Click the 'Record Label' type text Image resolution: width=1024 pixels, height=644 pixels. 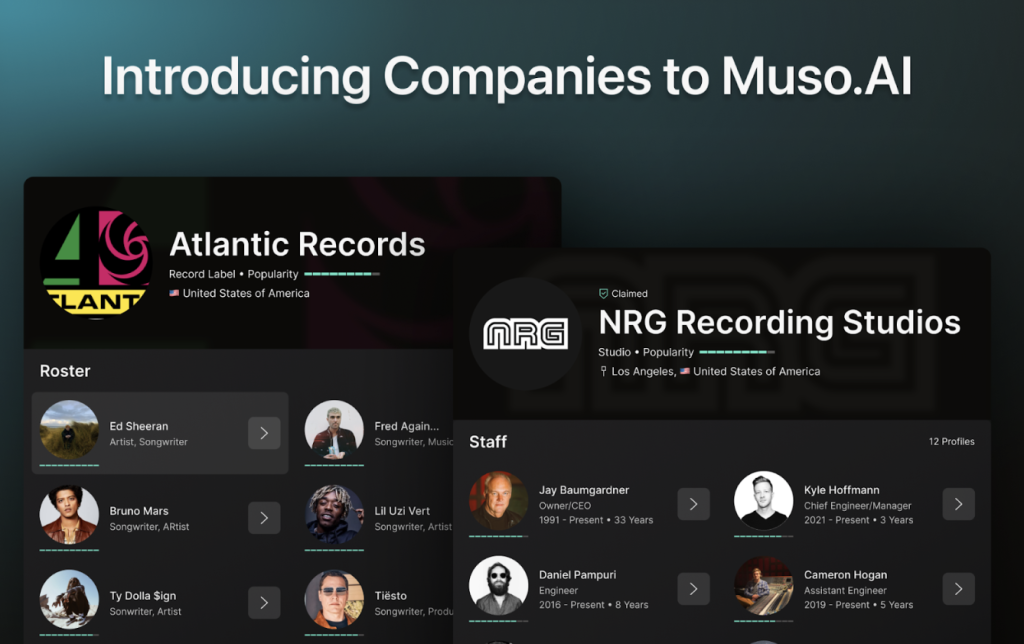202,274
